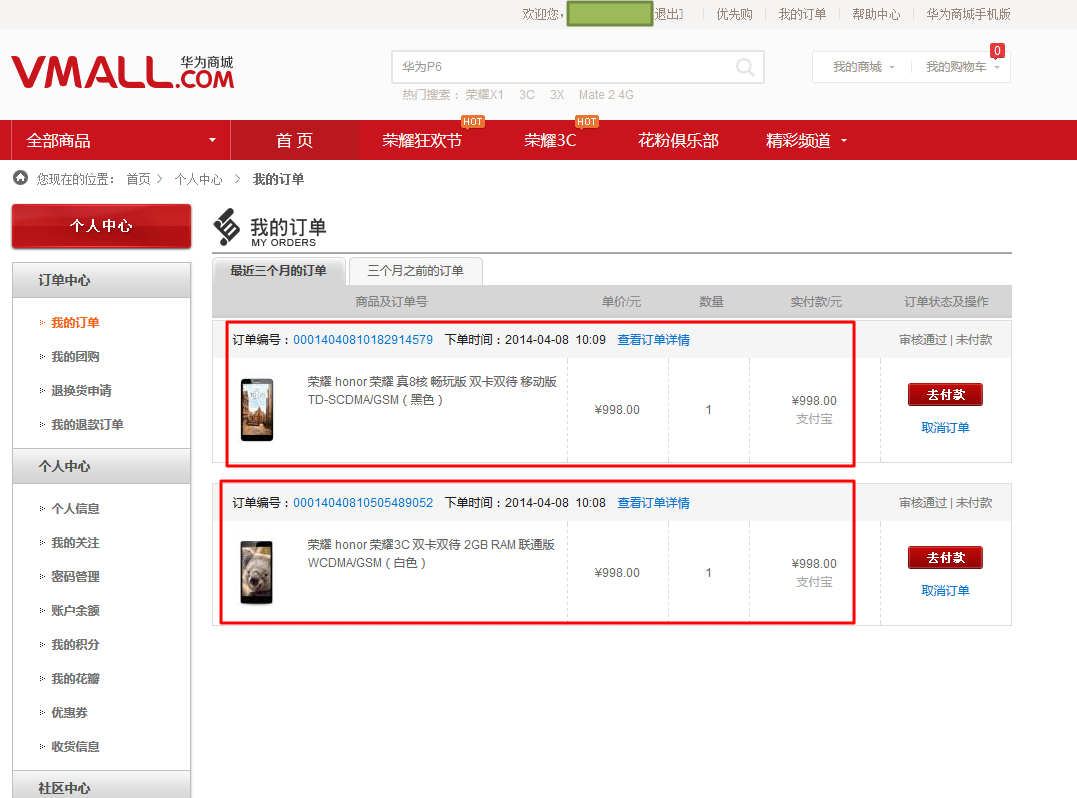1077x798 pixels.
Task: Open the 荣耀3C 联通版 product title
Action: [431, 554]
